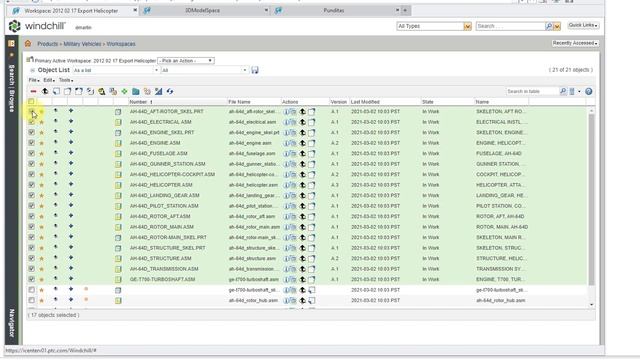The width and height of the screenshot is (640, 360).
Task: Click the save view disk icon
Action: click(255, 70)
